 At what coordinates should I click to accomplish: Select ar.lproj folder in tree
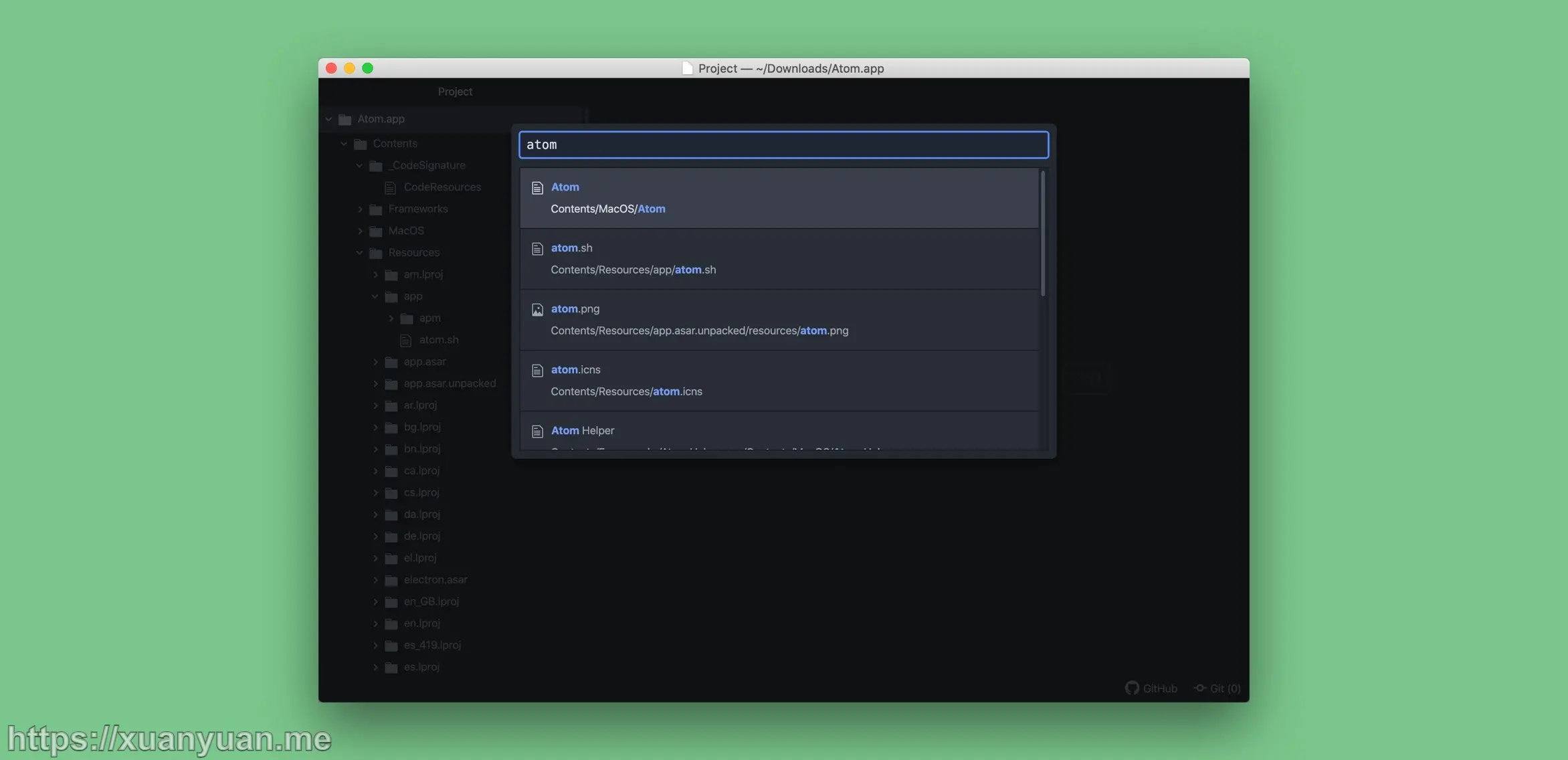(x=420, y=405)
